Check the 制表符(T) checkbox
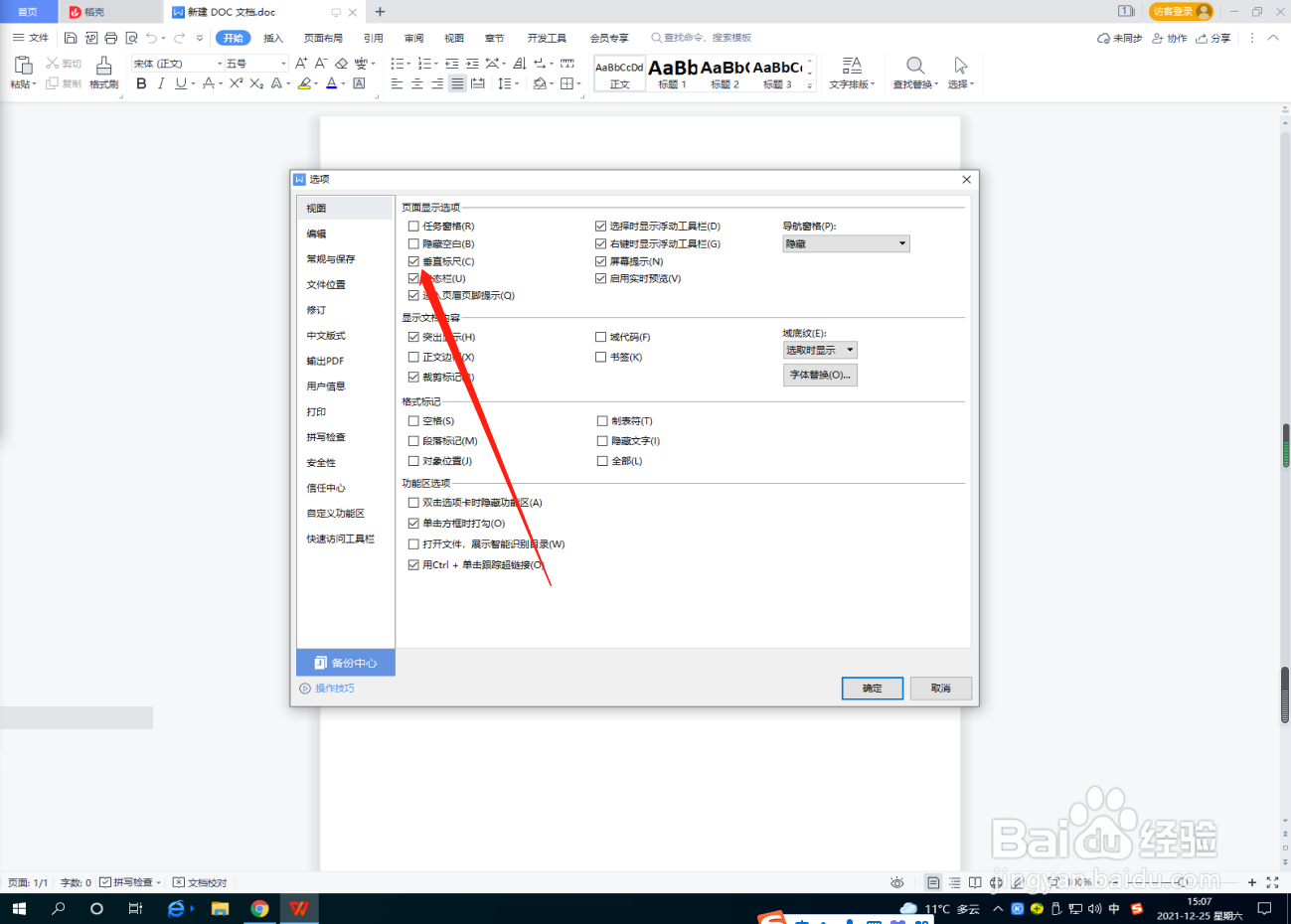This screenshot has width=1291, height=924. (602, 421)
